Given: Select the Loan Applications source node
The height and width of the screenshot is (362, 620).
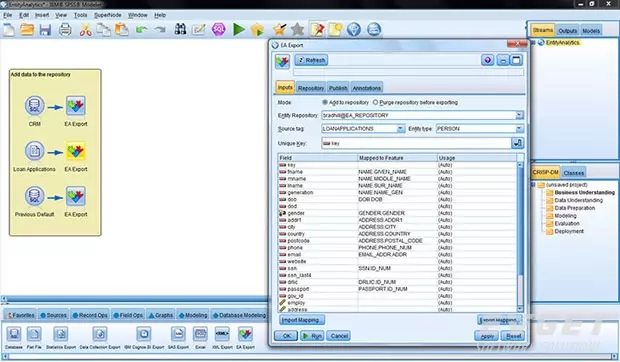Looking at the screenshot, I should pos(35,151).
